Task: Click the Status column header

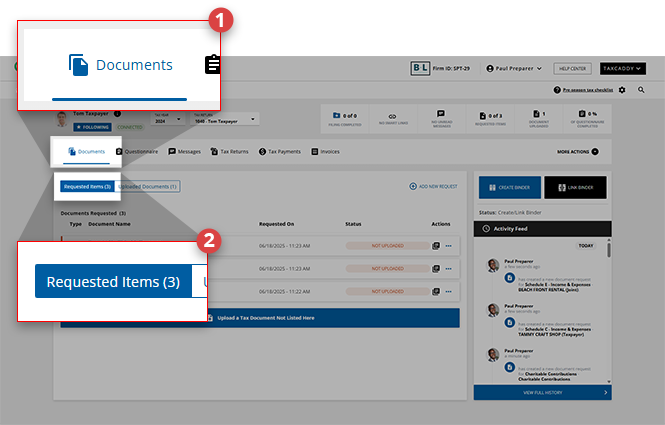Action: 353,224
